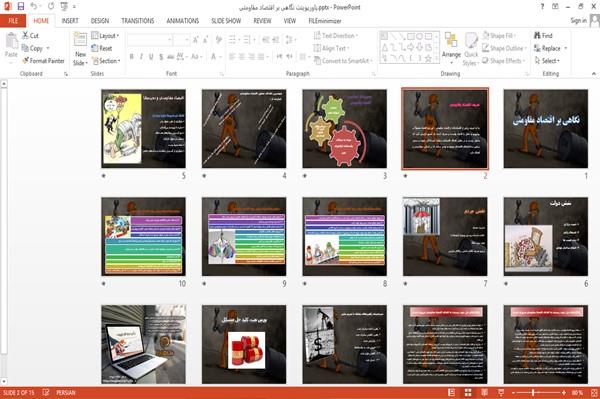Open the Layout dropdown
Screen dimensions: 600x399
(x=105, y=36)
